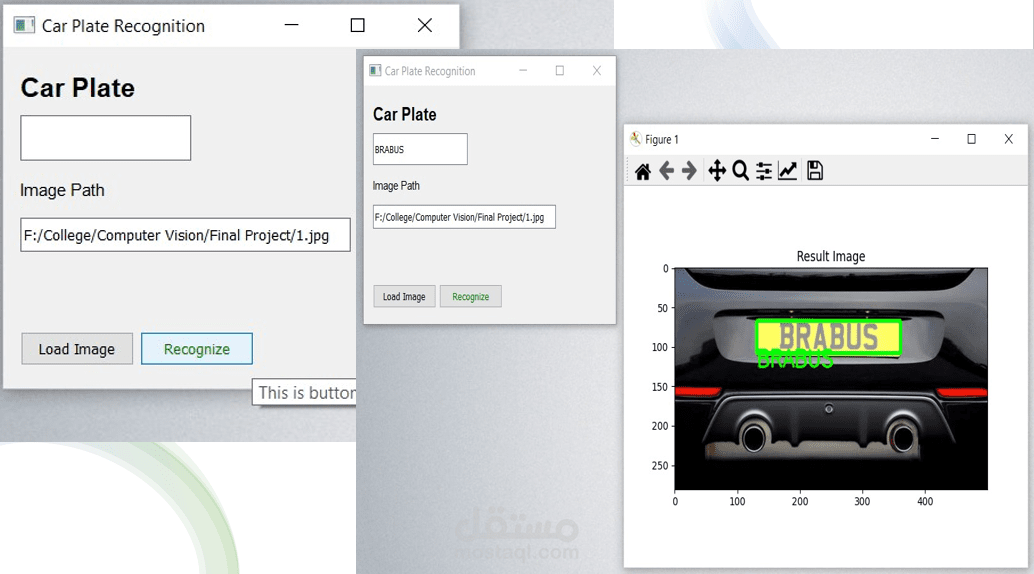Click Image Path label in small window
1034x574 pixels.
tap(396, 186)
